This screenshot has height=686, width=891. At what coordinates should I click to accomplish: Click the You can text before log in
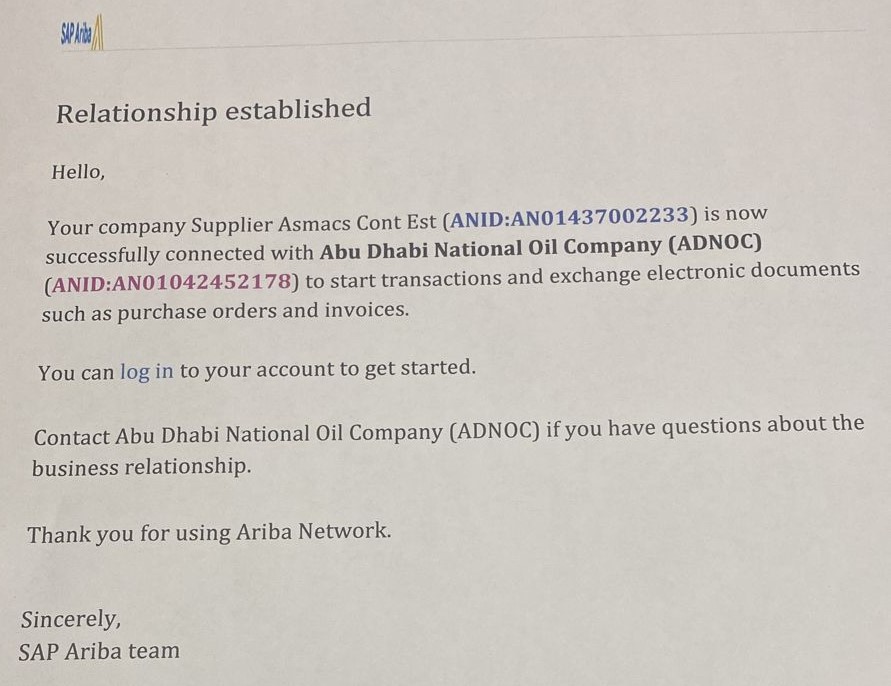[76, 373]
